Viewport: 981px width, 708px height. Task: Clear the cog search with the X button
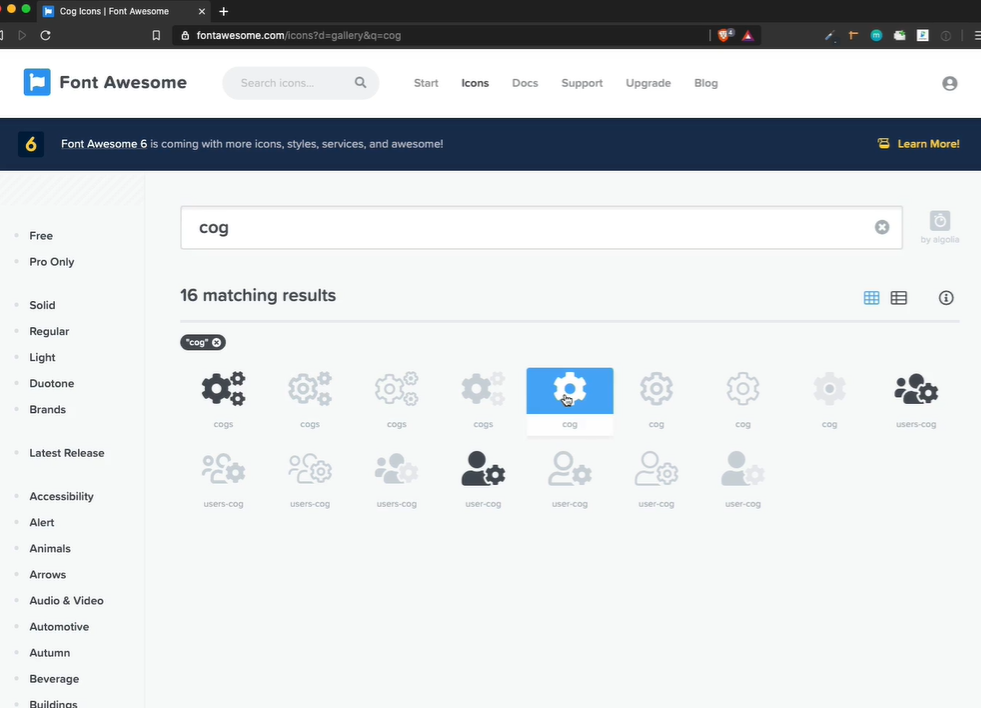882,227
